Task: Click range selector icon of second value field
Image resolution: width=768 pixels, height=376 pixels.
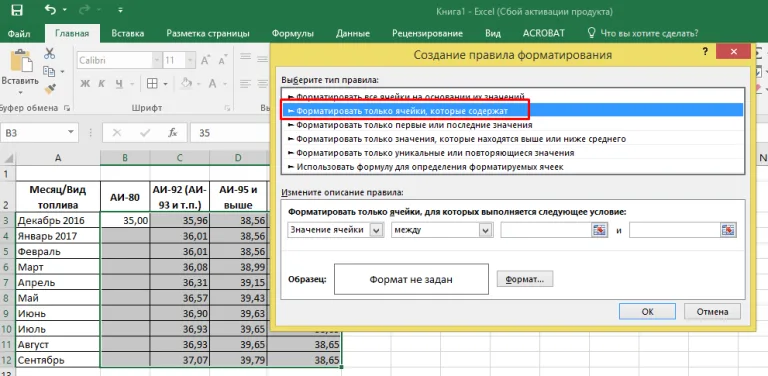Action: pos(728,230)
